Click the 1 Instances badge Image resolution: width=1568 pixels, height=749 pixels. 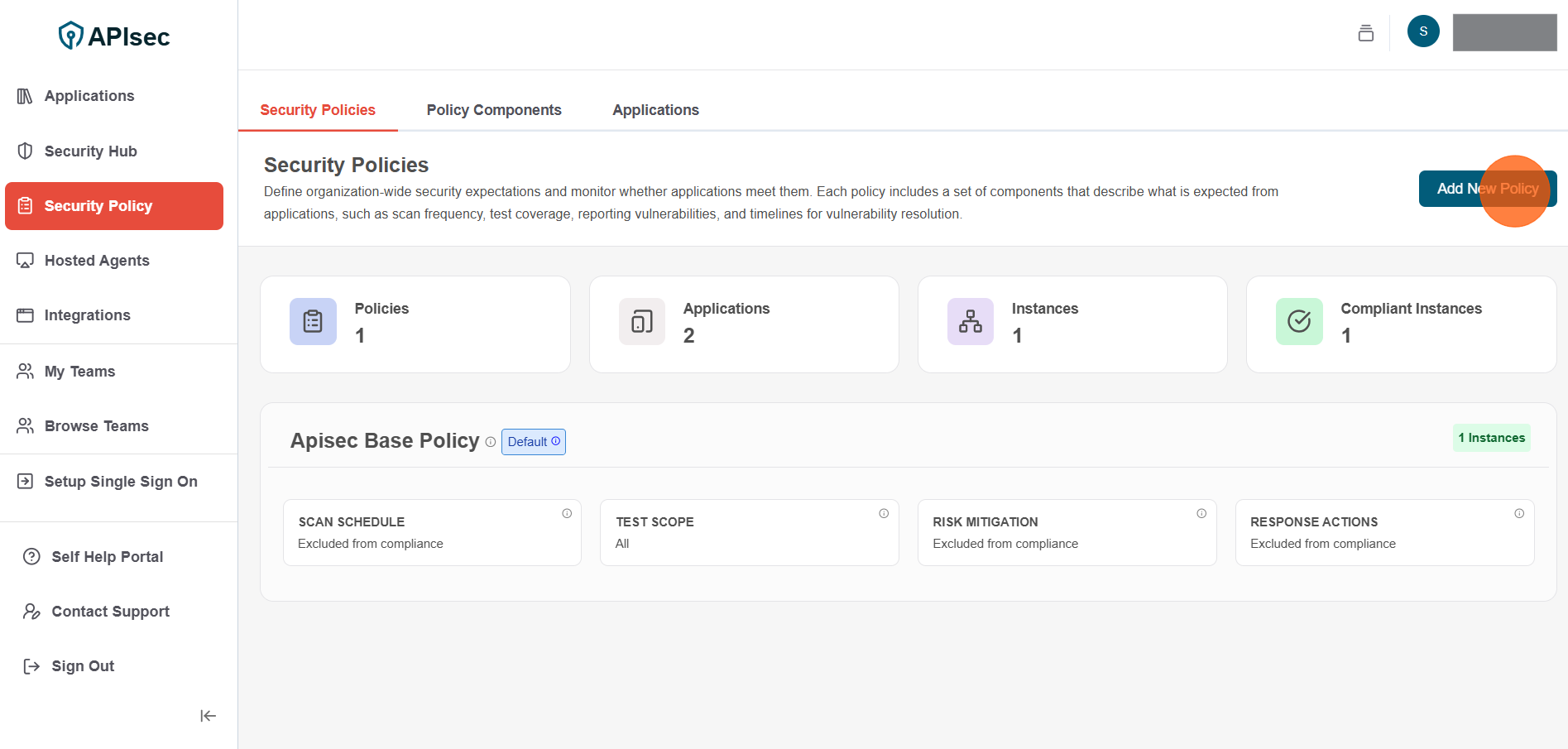(1491, 438)
